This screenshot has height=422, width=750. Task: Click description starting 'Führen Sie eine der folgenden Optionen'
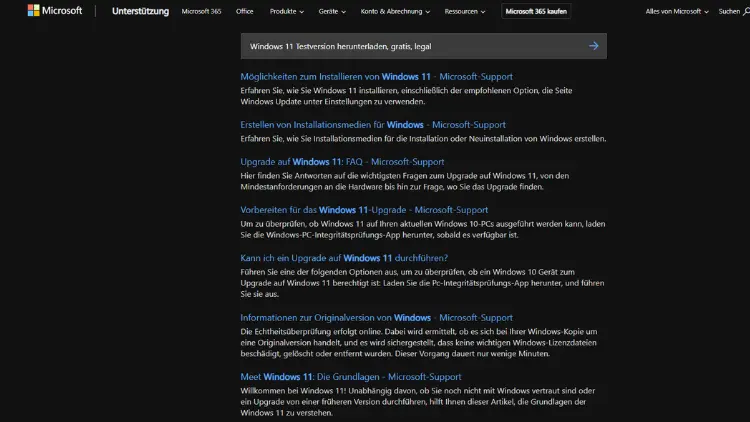422,283
